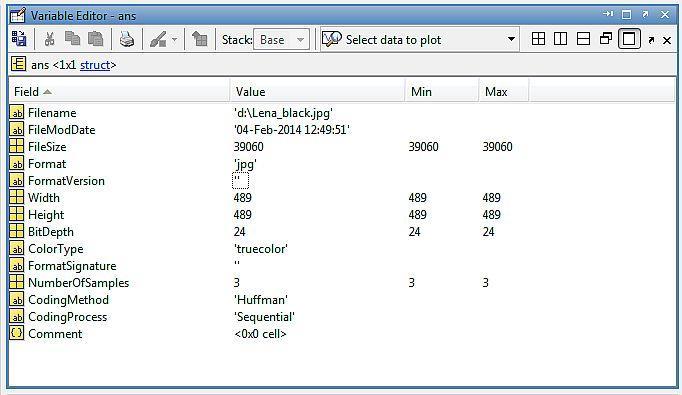Open the struct hyperlink
This screenshot has width=682, height=395.
coord(95,65)
